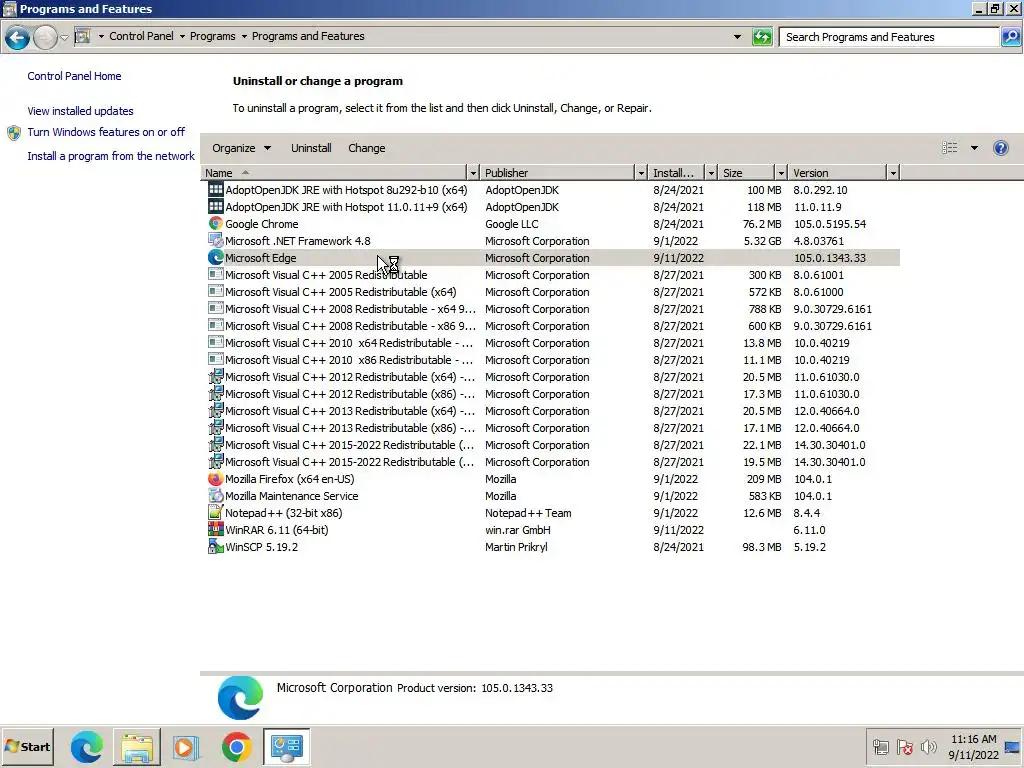Click the Back navigation arrow
Screen dimensions: 1024x768
(x=17, y=37)
